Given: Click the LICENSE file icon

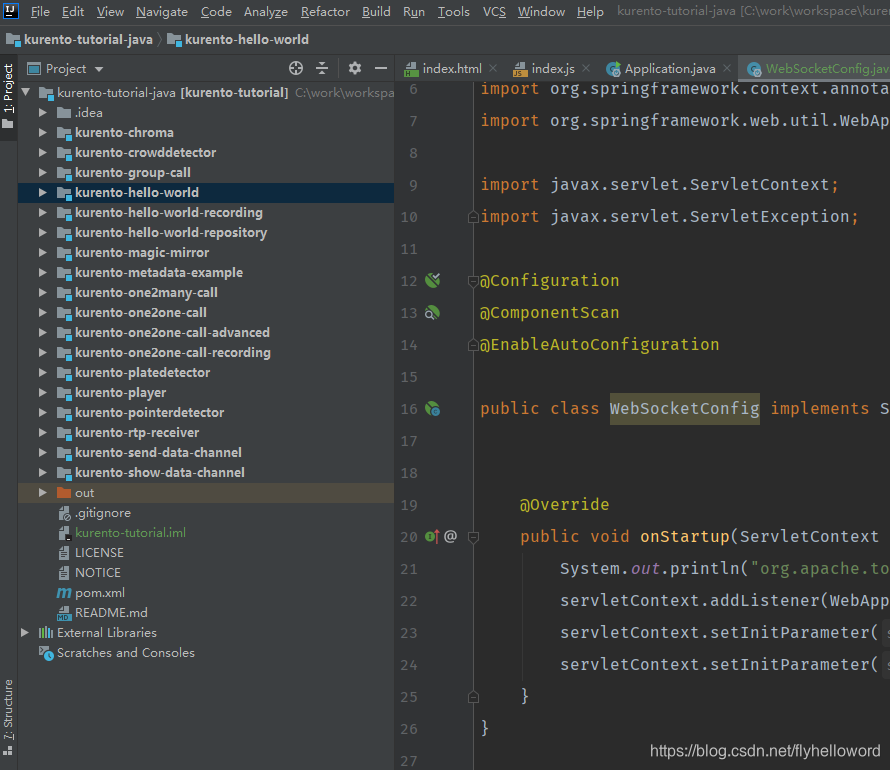Looking at the screenshot, I should 64,553.
